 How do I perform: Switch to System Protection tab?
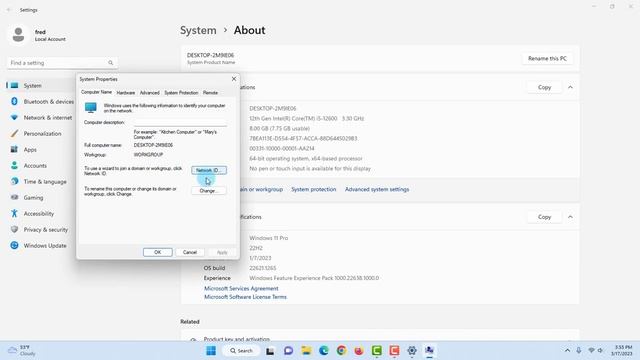[x=181, y=93]
